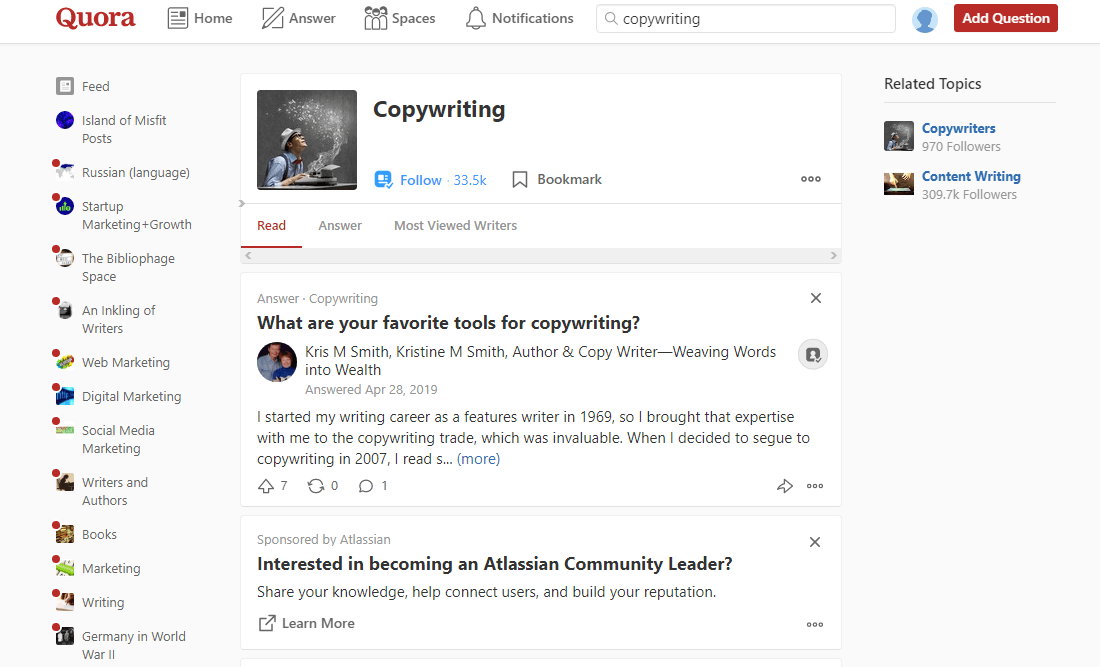Click the Copywriters topic thumbnail
Viewport: 1100px width, 667px height.
pyautogui.click(x=899, y=136)
